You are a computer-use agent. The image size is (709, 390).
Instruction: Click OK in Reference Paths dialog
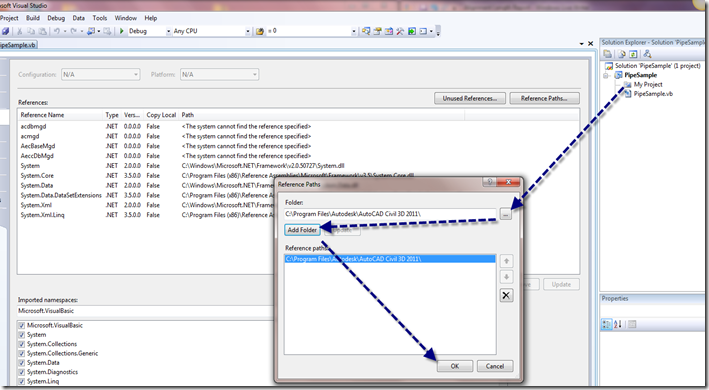tap(455, 366)
